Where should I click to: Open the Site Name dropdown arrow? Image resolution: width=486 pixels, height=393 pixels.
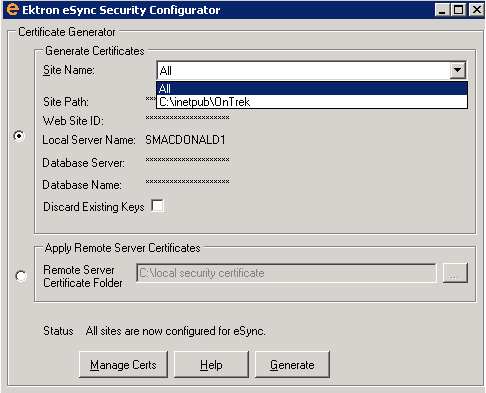[457, 70]
